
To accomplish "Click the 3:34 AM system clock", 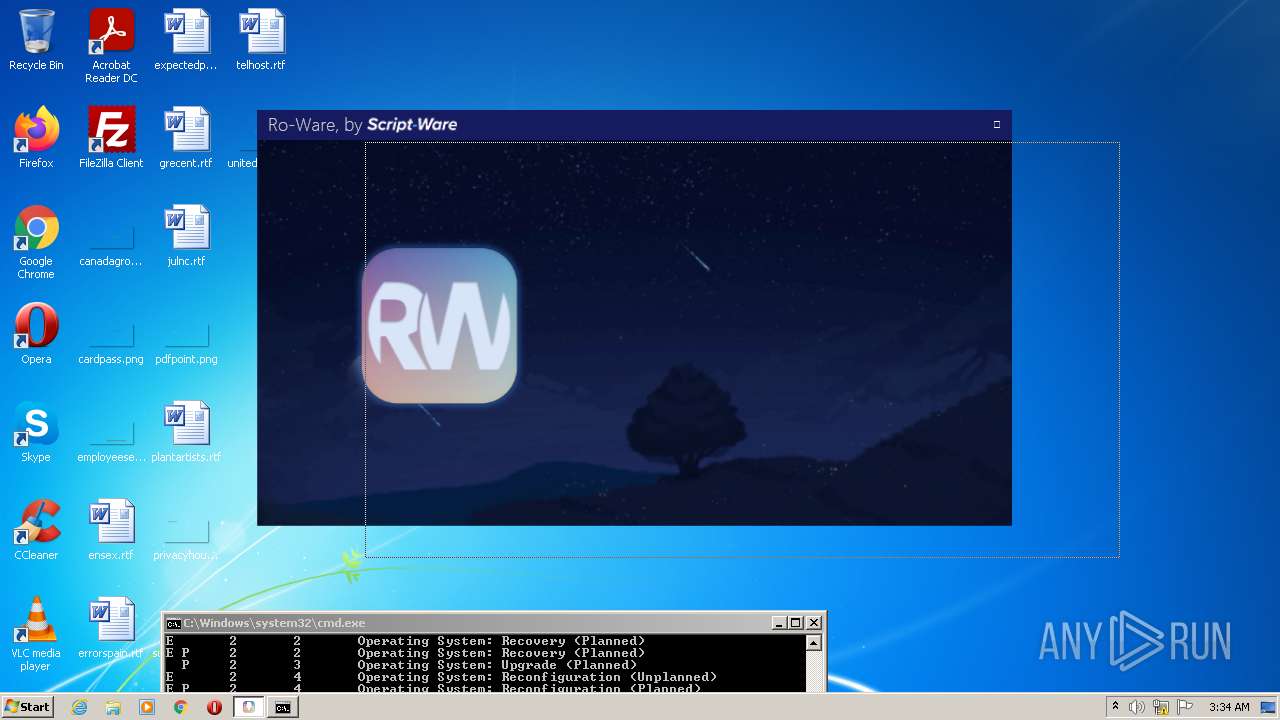I will (1229, 707).
